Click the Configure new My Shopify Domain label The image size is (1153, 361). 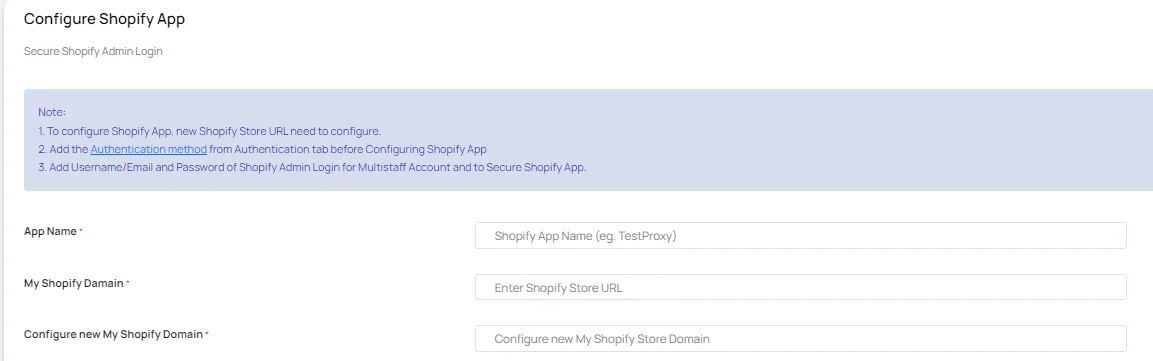[x=113, y=334]
